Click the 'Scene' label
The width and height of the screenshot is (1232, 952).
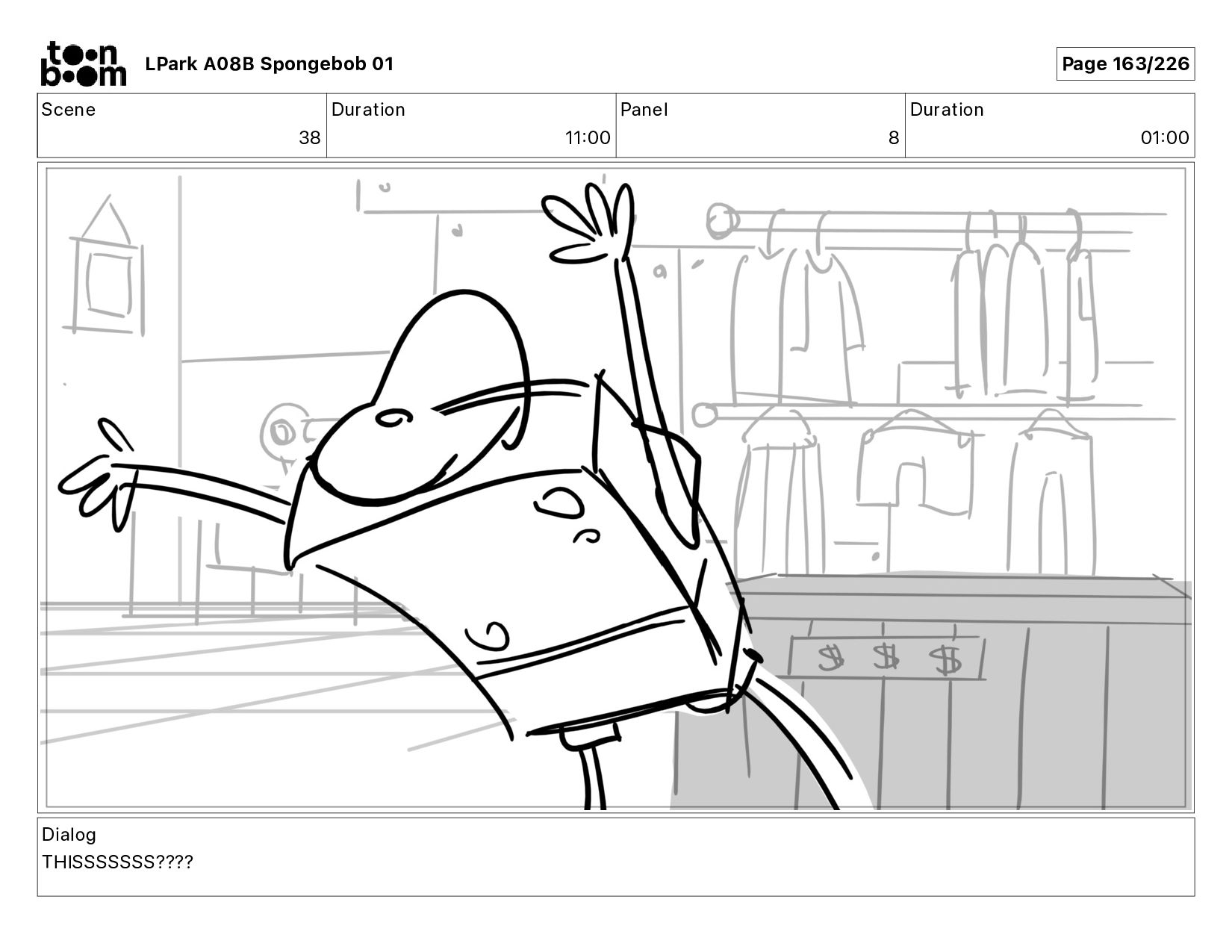point(69,110)
